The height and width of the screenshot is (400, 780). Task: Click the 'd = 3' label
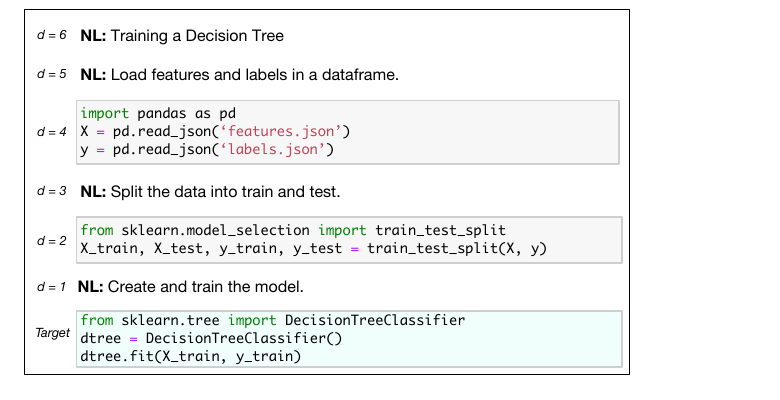pyautogui.click(x=52, y=191)
